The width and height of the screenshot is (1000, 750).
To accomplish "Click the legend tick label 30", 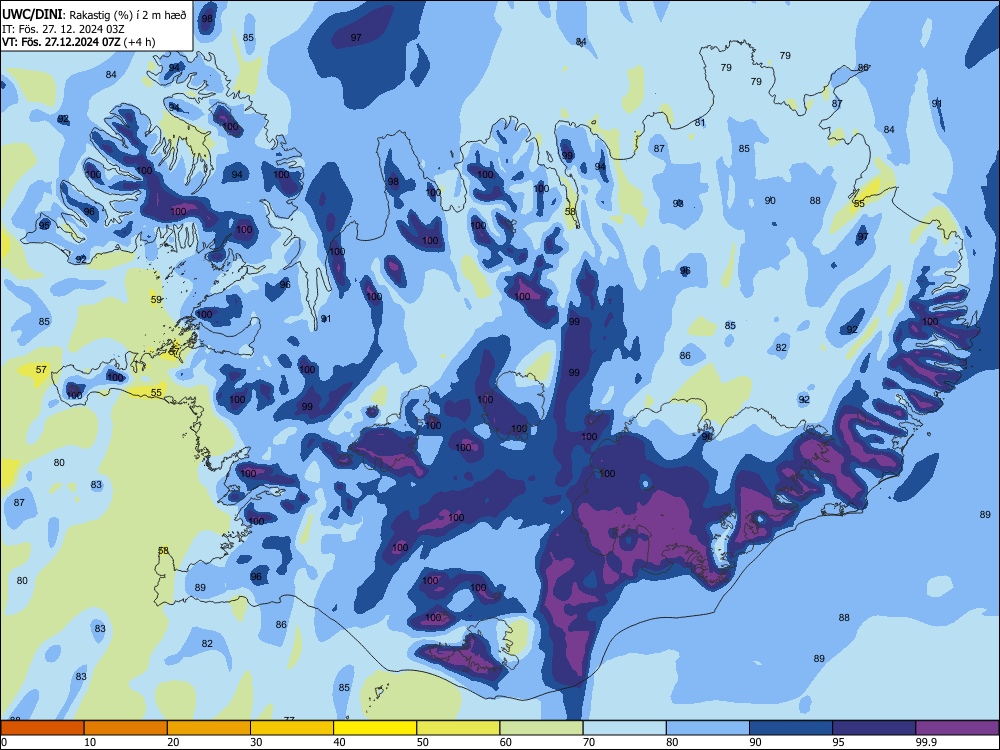I will [x=256, y=742].
